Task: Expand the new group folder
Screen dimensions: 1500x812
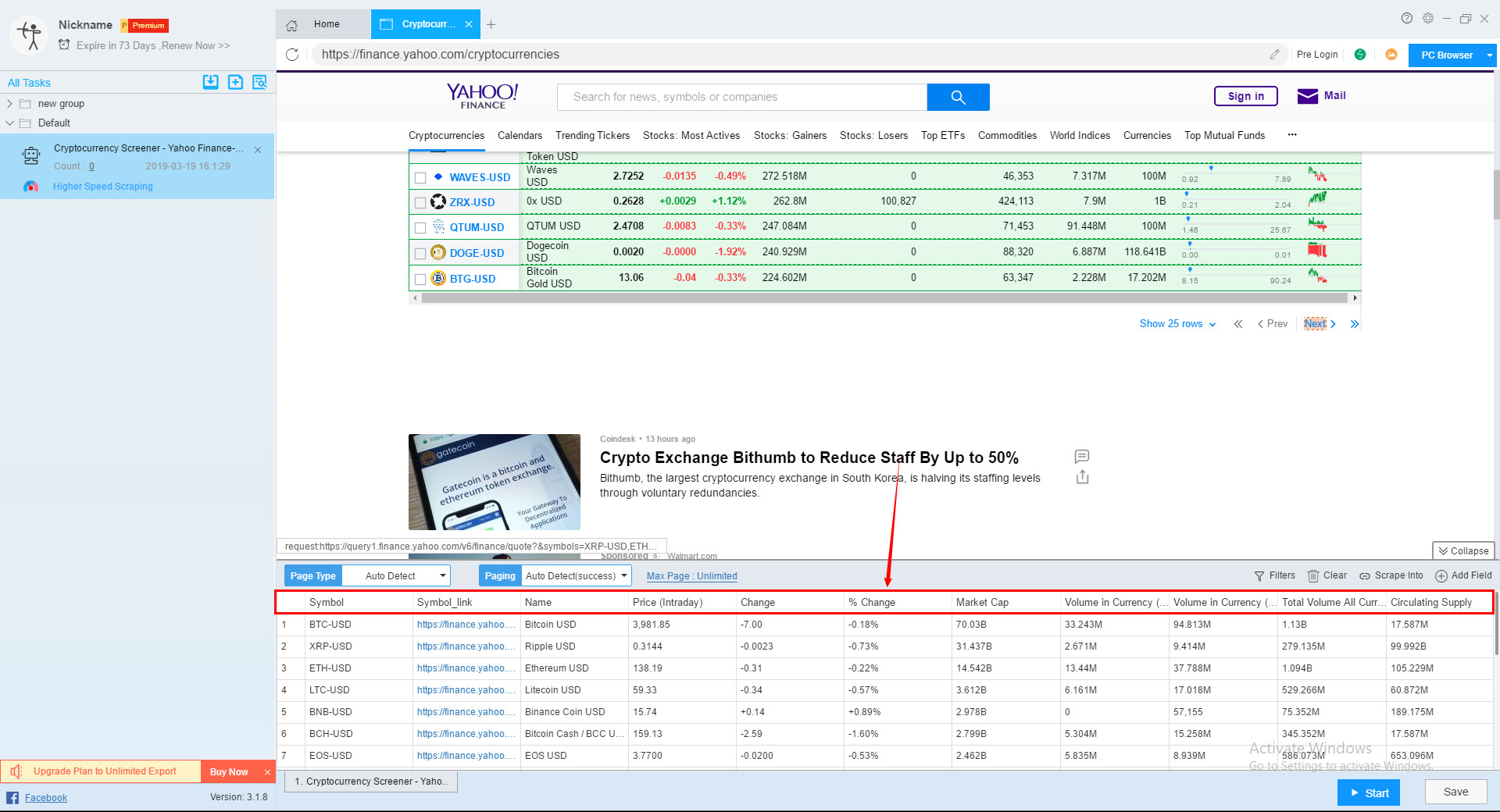Action: (x=9, y=104)
